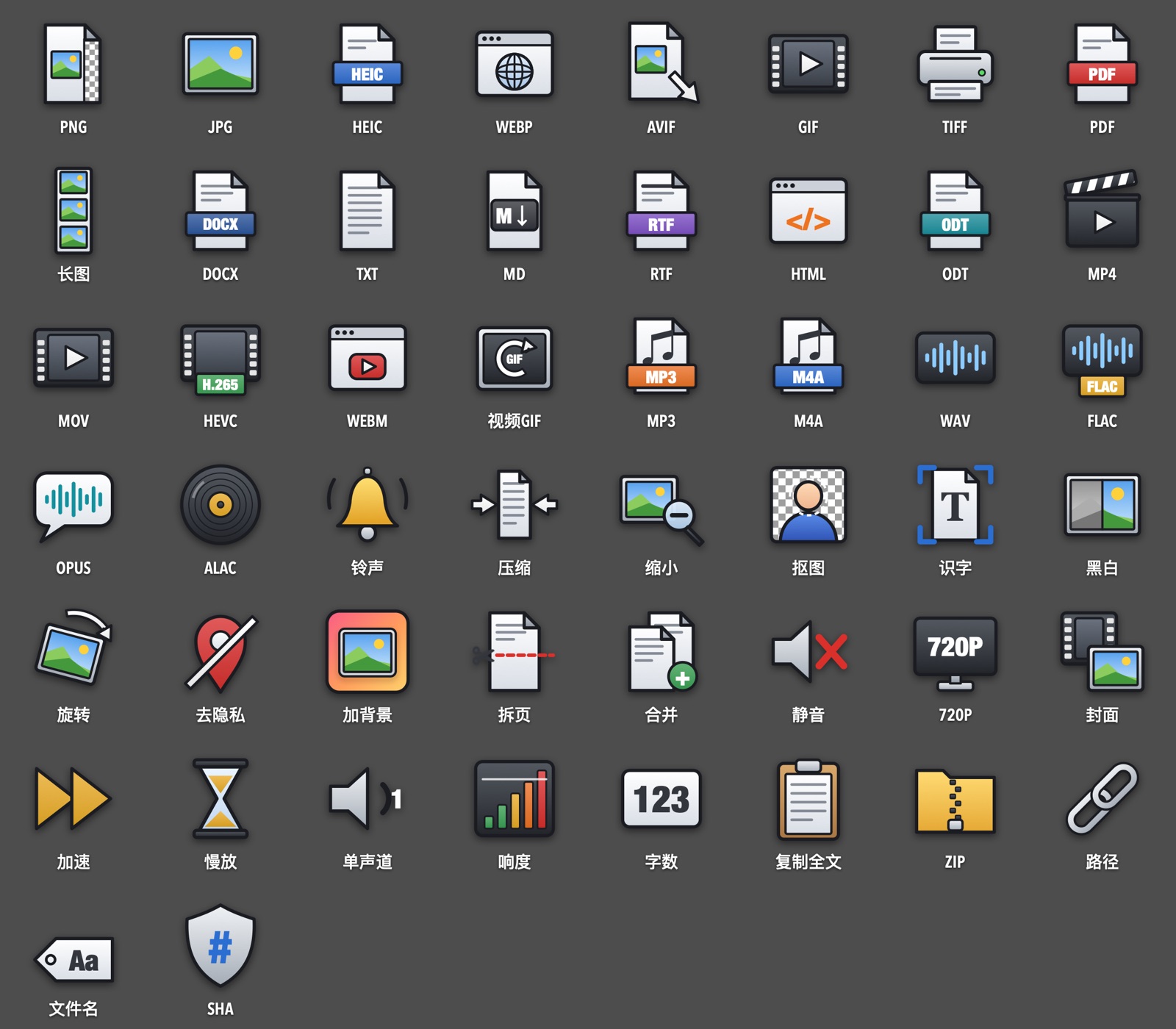1176x1029 pixels.
Task: Click the 加背景 add background icon
Action: (367, 652)
